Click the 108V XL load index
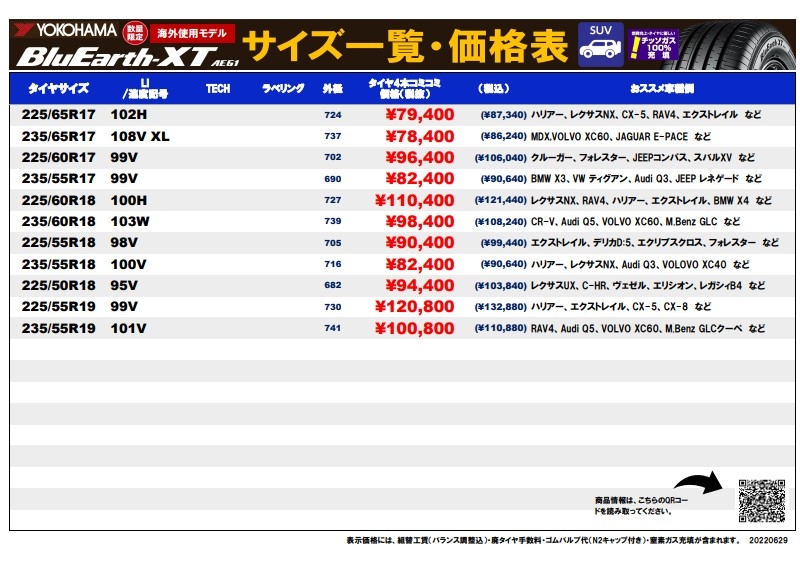Image resolution: width=800 pixels, height=564 pixels. [x=140, y=136]
